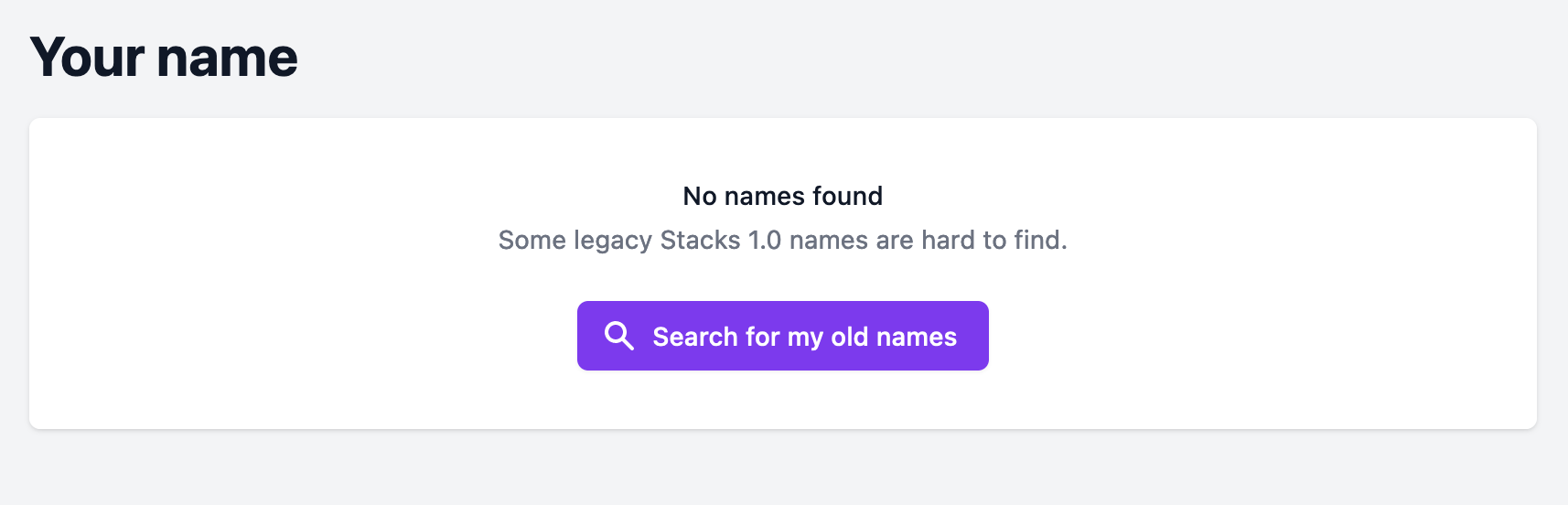Click the No names text in the card

pos(745,196)
